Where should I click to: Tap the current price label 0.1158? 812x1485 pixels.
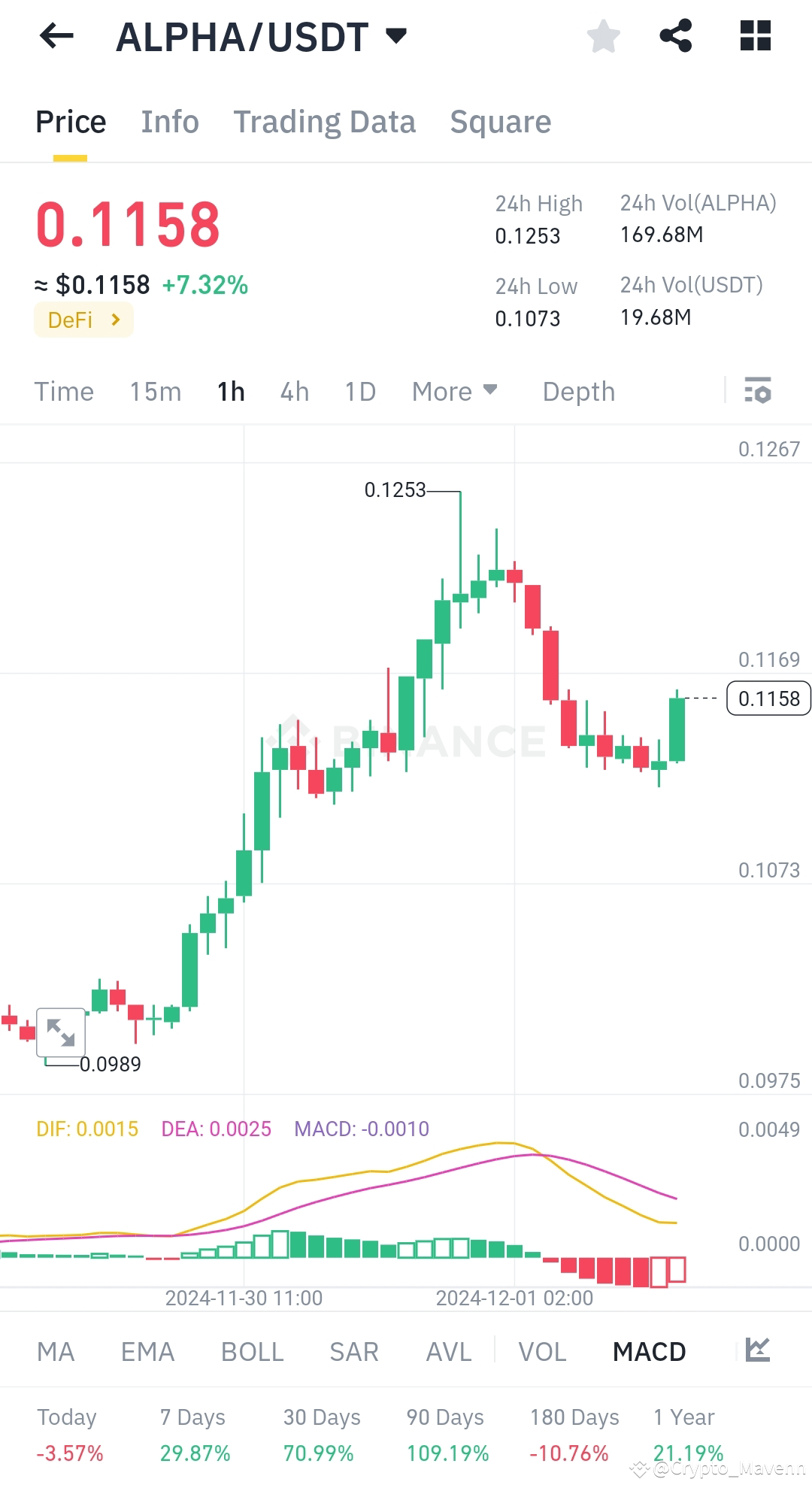[767, 699]
